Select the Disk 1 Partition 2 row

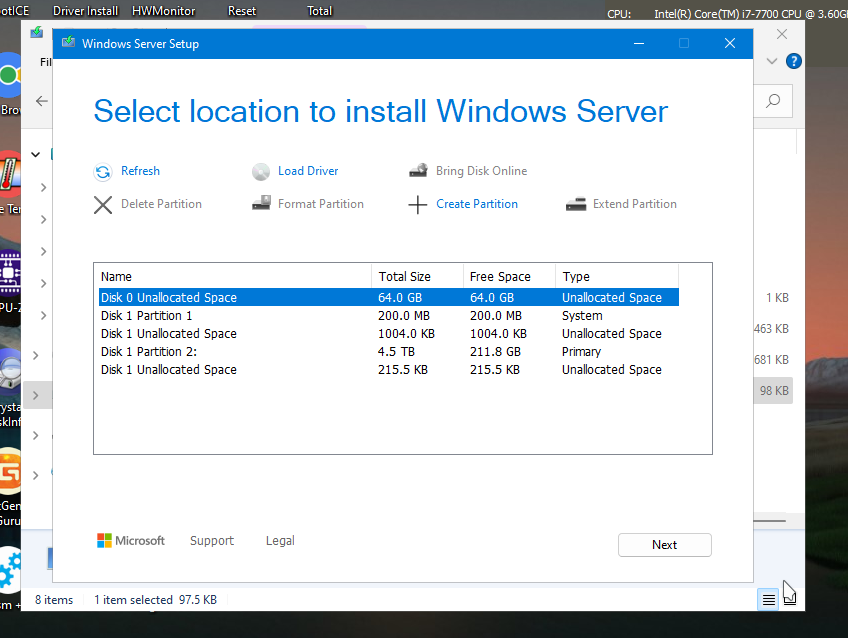(389, 351)
